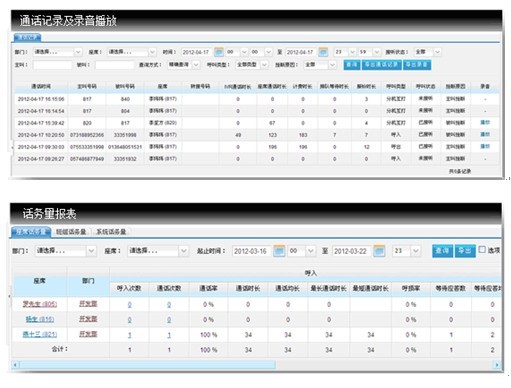Open agent link 唐十三 (821)
The width and height of the screenshot is (511, 388).
(40, 334)
